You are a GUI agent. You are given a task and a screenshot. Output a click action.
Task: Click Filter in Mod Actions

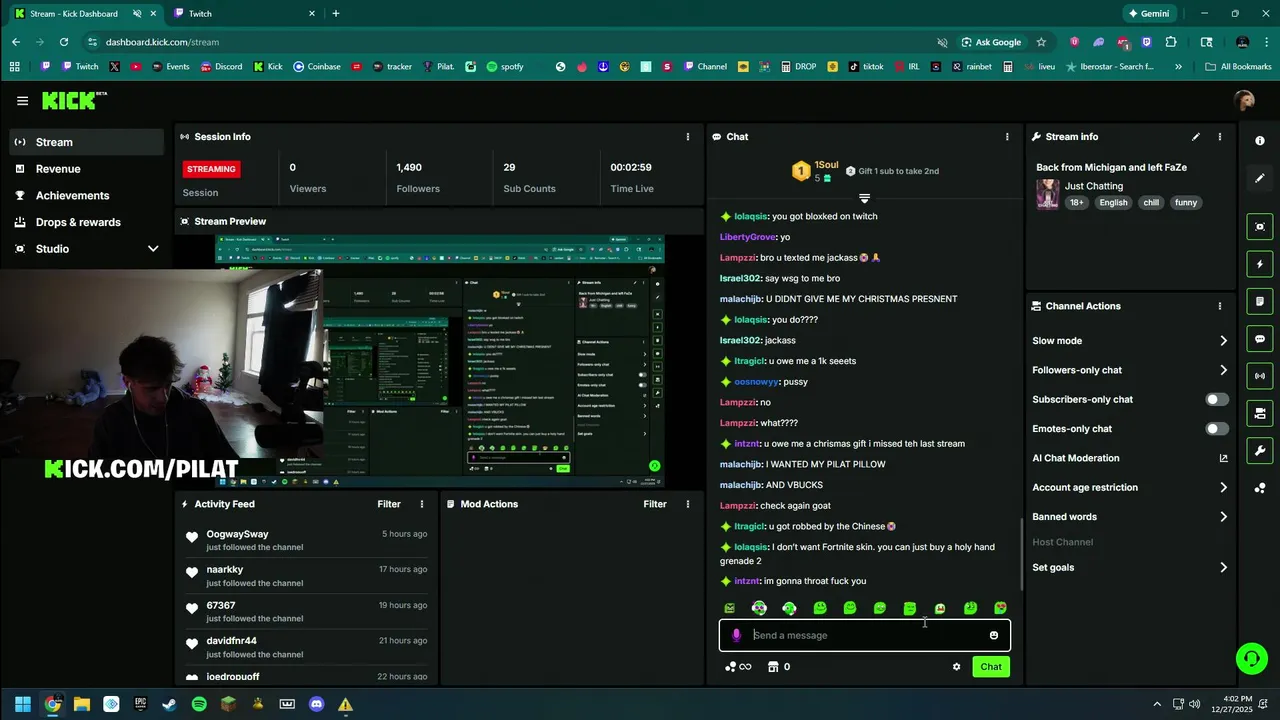(x=655, y=504)
